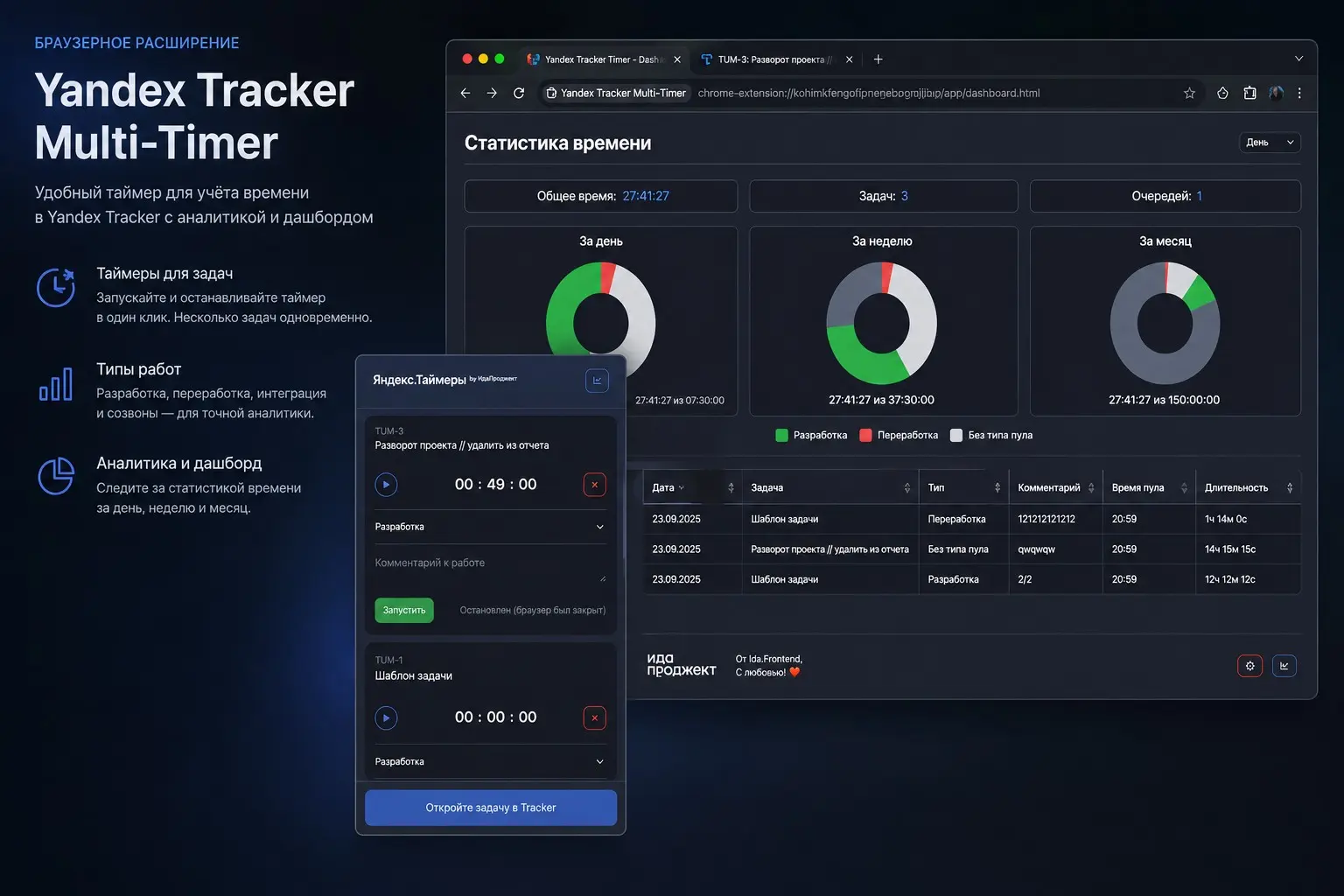This screenshot has height=896, width=1344.
Task: Click the 27:41:27 из 150:00:00 label
Action: point(1164,400)
